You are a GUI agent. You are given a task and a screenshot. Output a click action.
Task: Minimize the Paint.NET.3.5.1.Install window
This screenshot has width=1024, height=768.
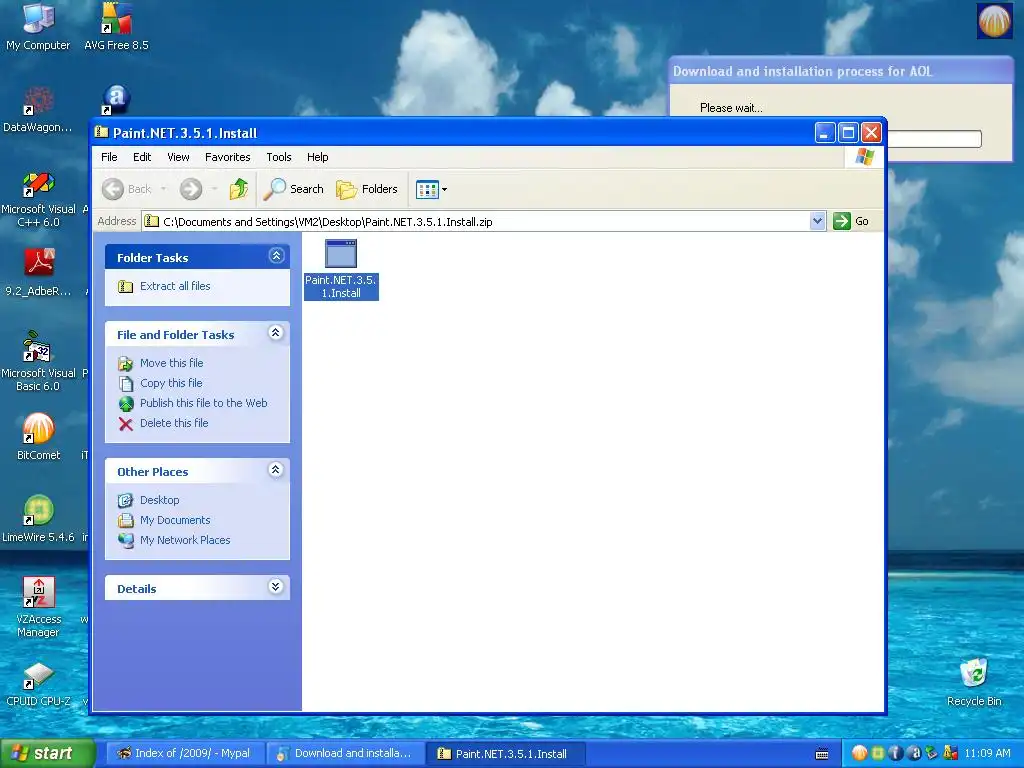(825, 133)
